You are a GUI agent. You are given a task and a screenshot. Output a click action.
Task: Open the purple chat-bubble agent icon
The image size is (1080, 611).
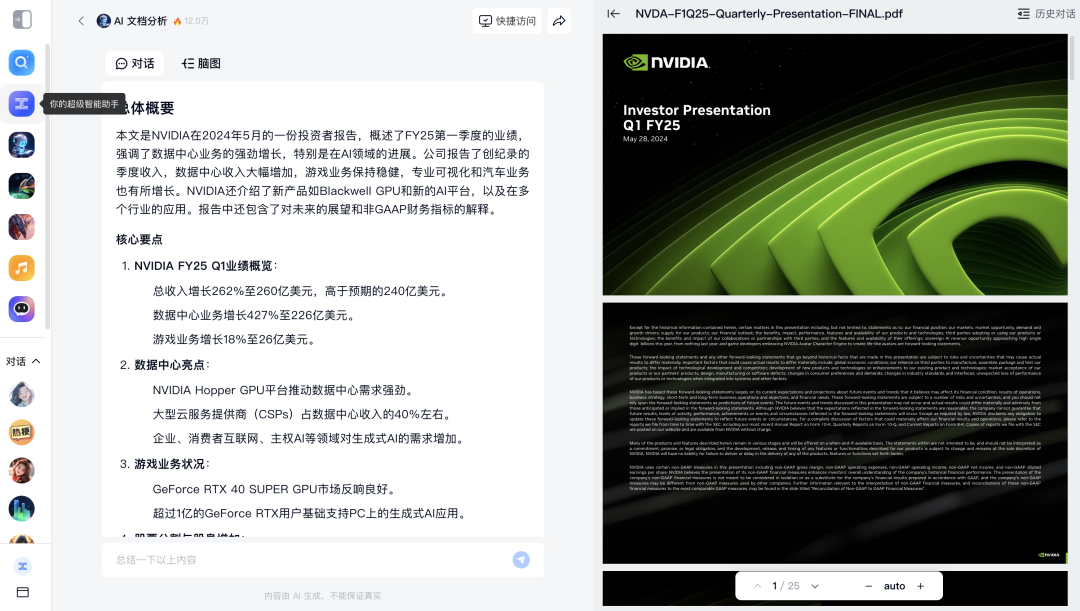click(x=22, y=310)
